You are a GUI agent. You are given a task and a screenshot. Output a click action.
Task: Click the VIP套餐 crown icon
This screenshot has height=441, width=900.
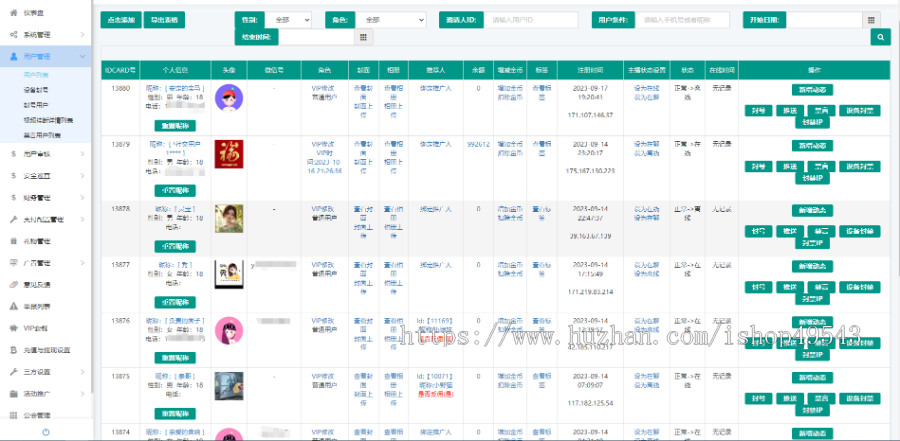point(13,328)
